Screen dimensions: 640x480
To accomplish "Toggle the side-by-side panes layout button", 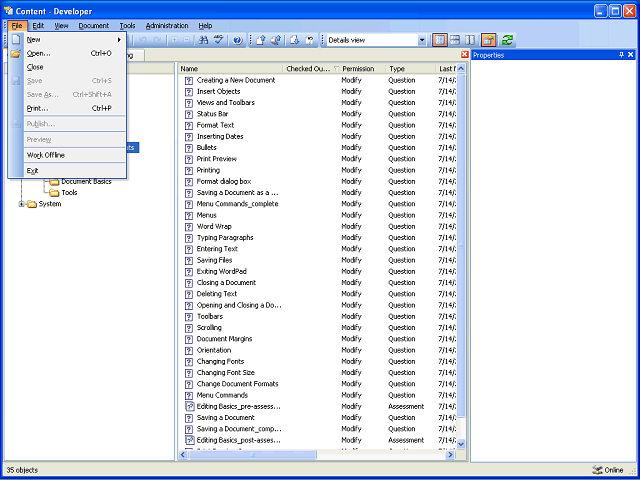I will click(x=470, y=40).
